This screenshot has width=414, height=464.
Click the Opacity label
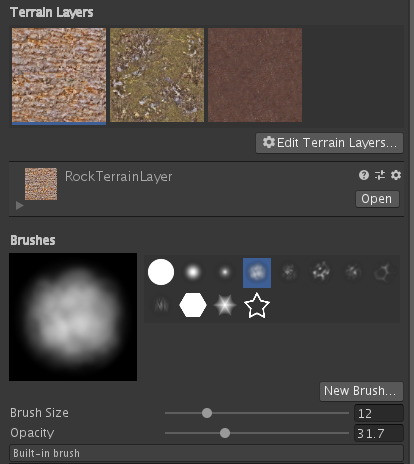[x=32, y=433]
